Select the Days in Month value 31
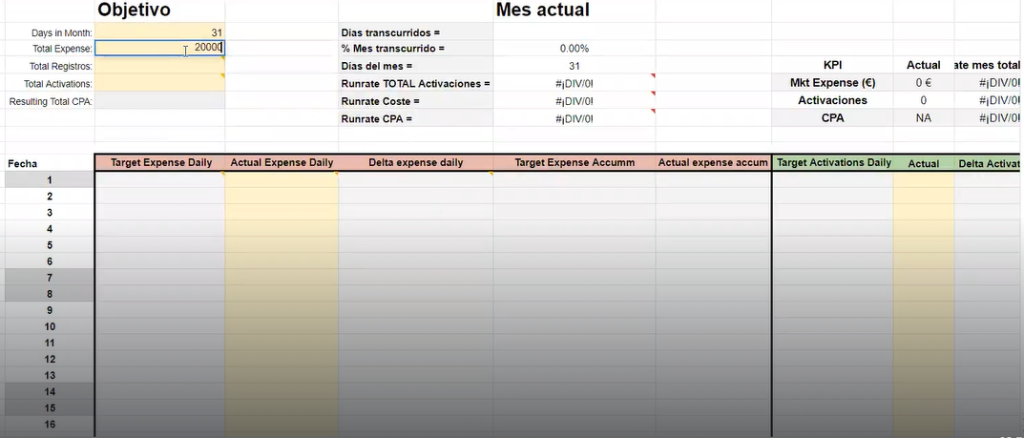Viewport: 1024px width, 438px height. (x=160, y=32)
